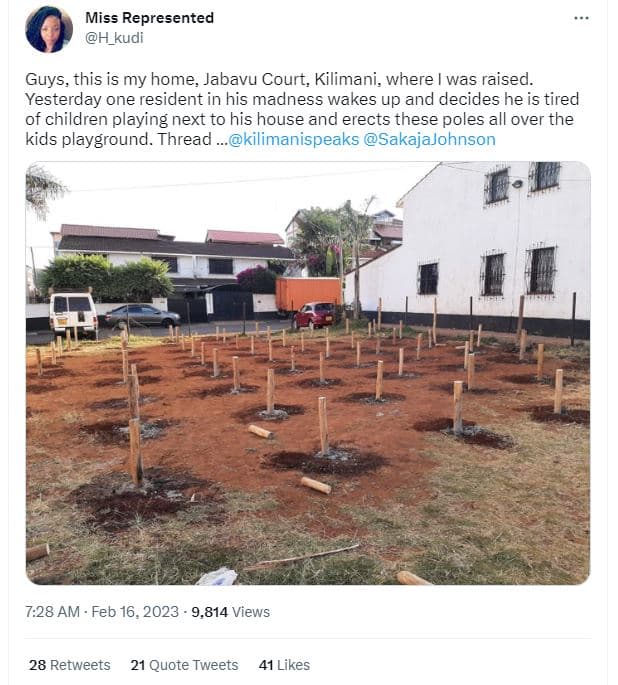Viewport: 618px width, 685px height.
Task: Open the Miss Represented profile avatar
Action: coord(48,29)
